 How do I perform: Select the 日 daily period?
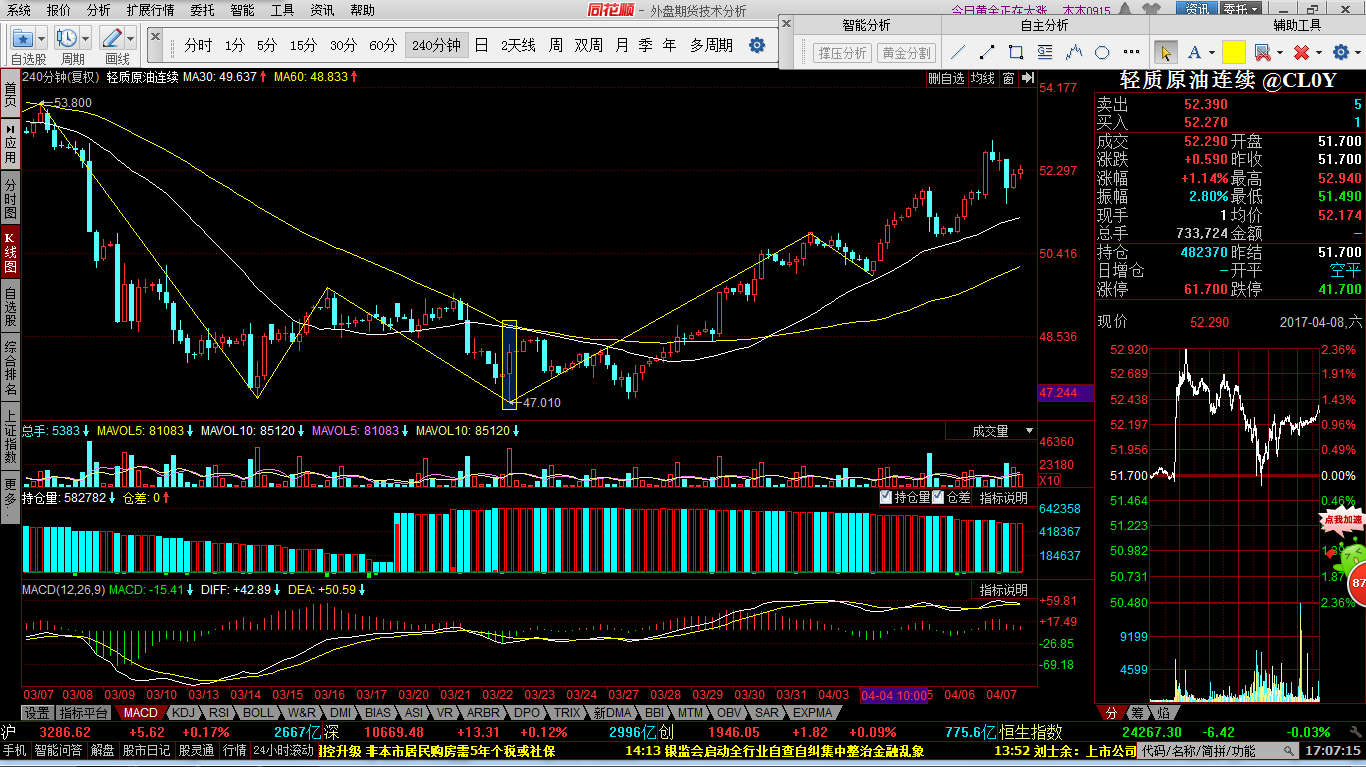point(481,45)
